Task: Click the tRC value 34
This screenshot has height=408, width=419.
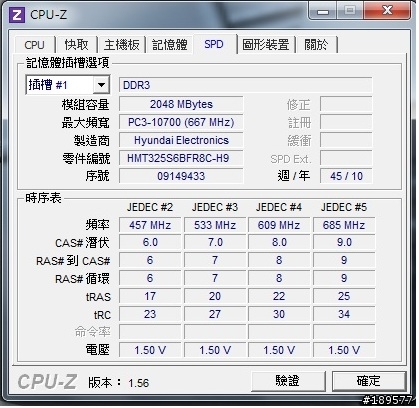Action: pyautogui.click(x=344, y=314)
